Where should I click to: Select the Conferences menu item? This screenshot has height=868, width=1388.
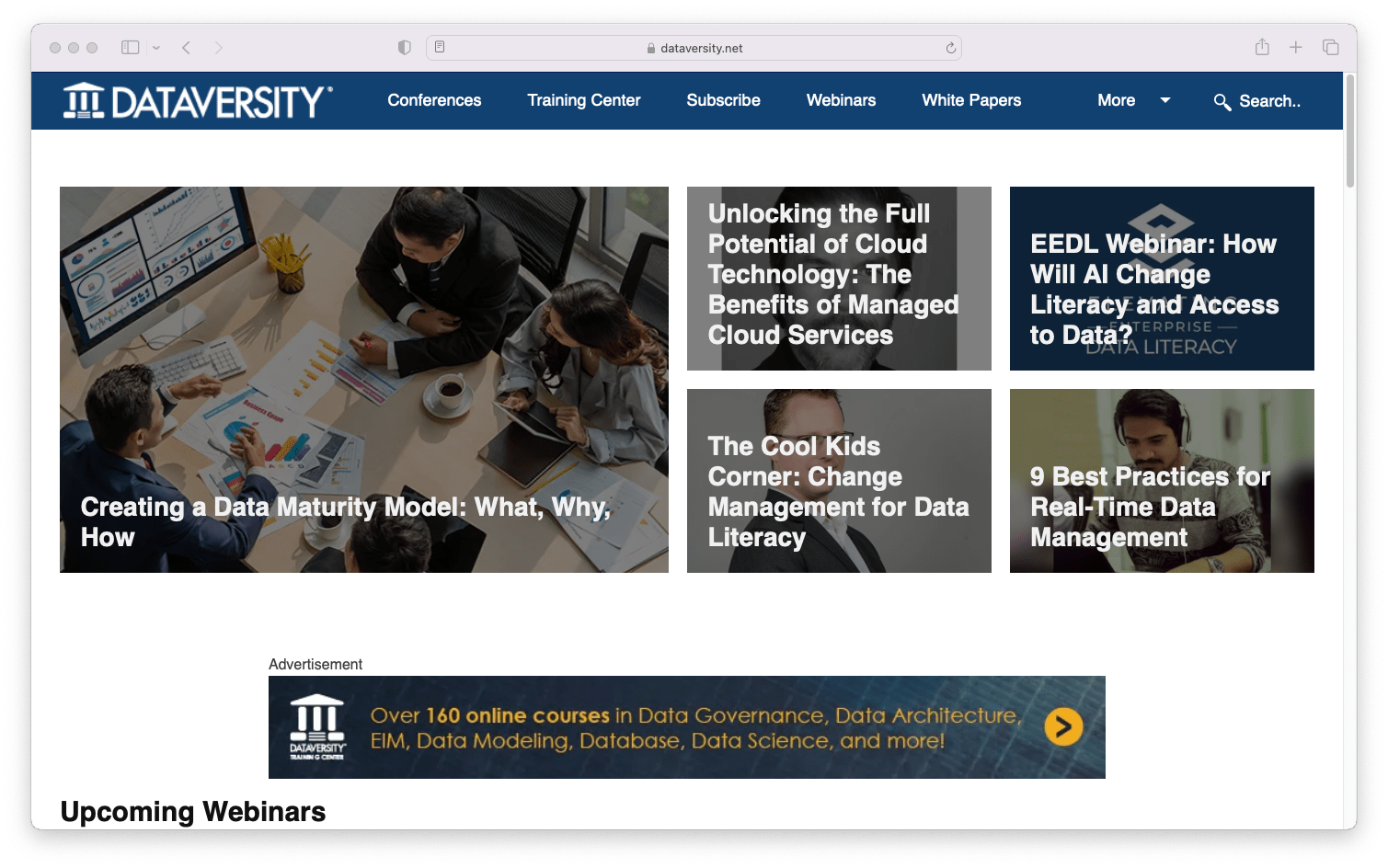(x=433, y=100)
